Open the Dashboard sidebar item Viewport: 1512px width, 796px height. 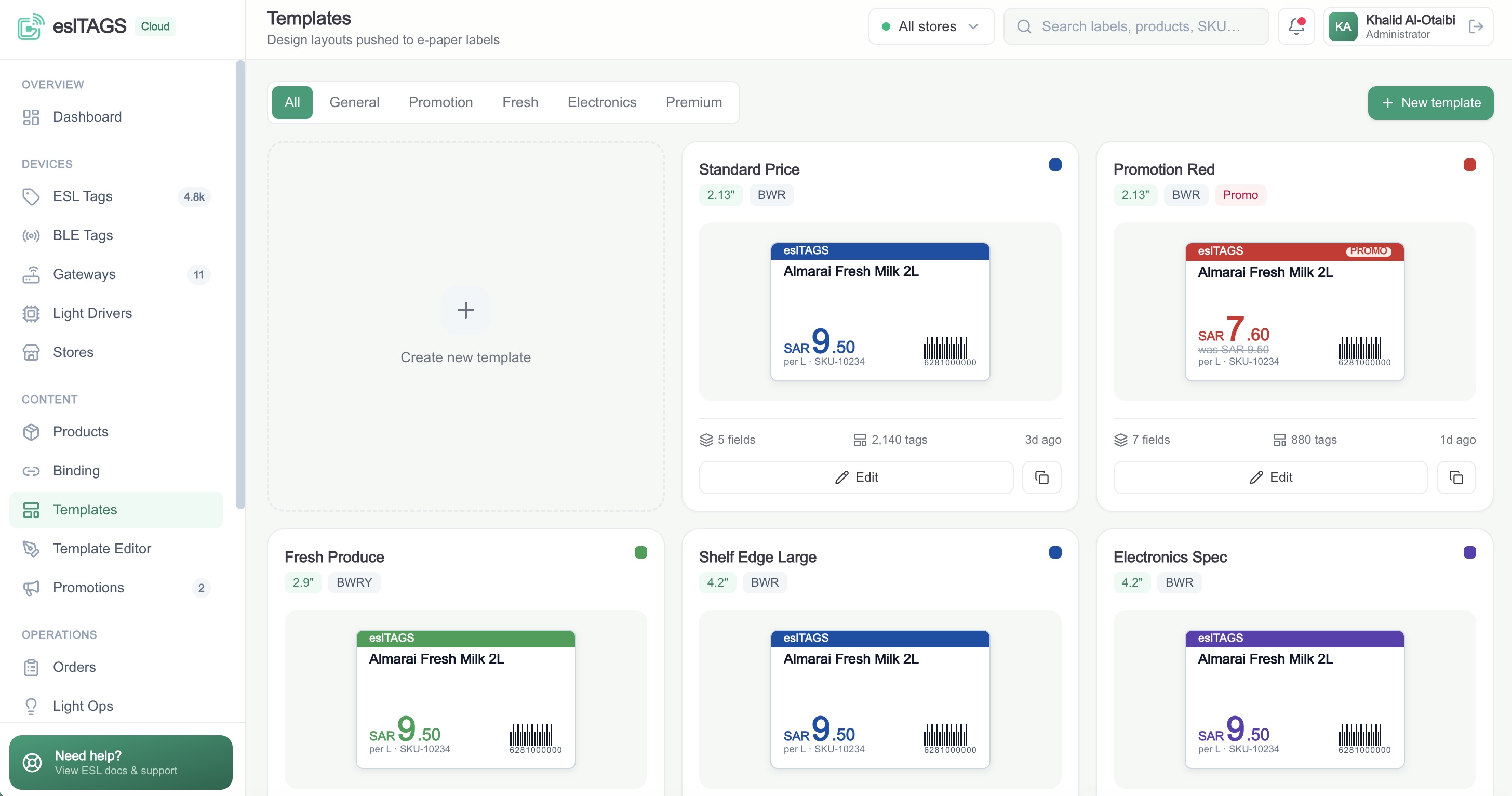116,117
